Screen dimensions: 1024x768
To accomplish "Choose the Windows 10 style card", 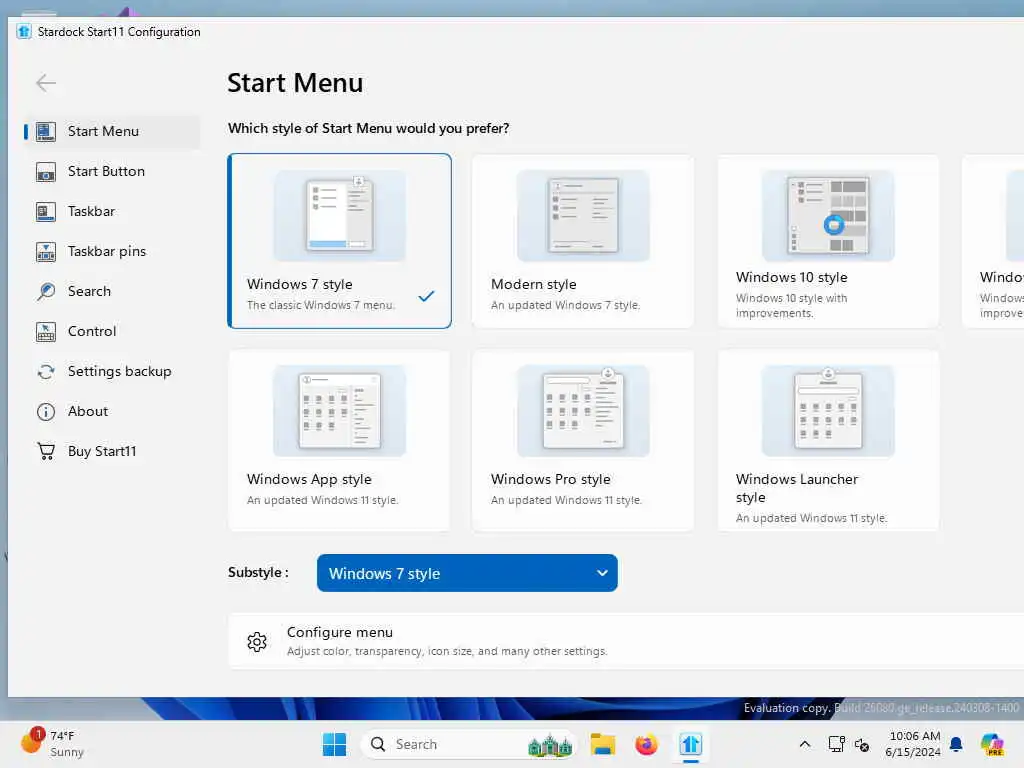I will pos(828,241).
